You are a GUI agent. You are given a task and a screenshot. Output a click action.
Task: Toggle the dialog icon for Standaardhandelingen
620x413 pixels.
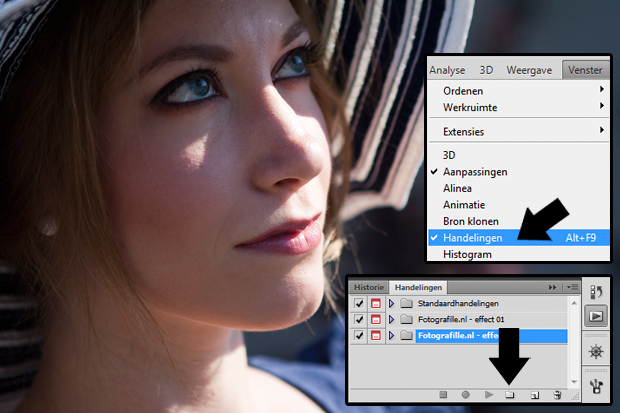(375, 303)
